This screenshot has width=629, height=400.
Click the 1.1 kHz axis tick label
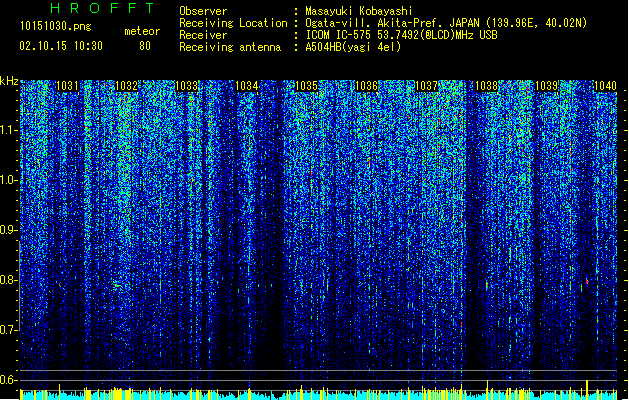(9, 130)
